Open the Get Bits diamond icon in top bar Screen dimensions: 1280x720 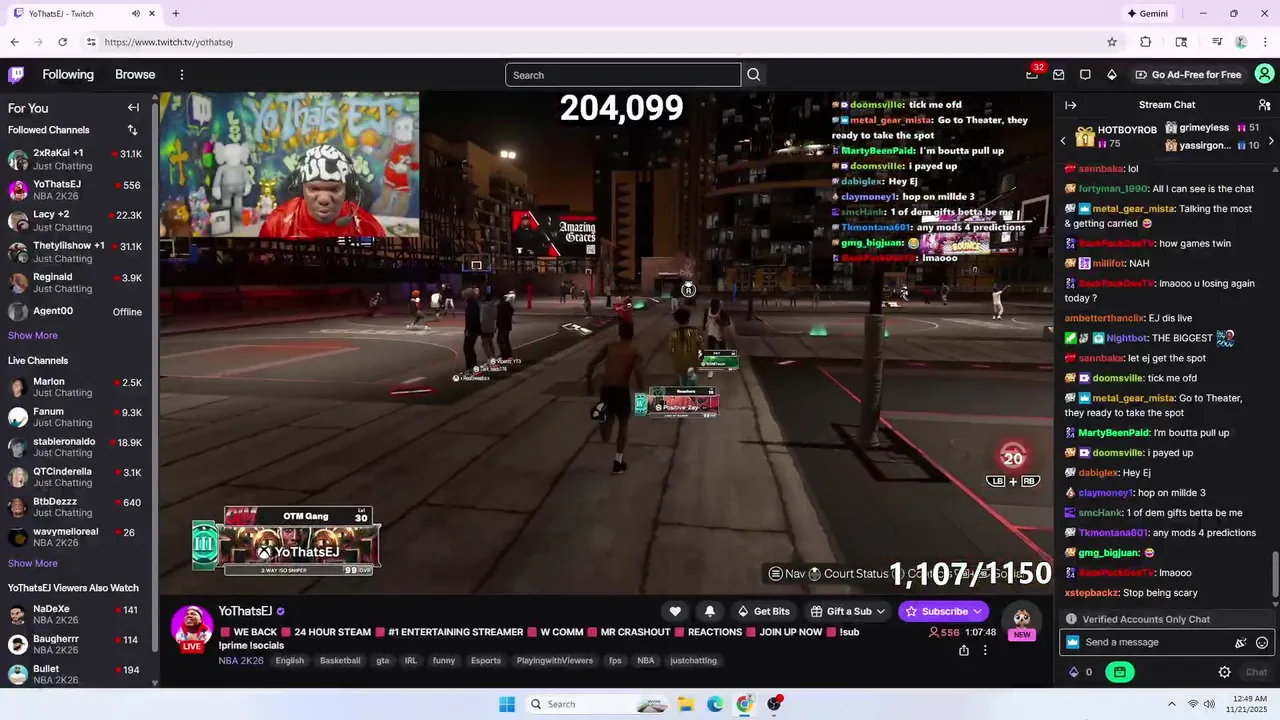pyautogui.click(x=1112, y=75)
